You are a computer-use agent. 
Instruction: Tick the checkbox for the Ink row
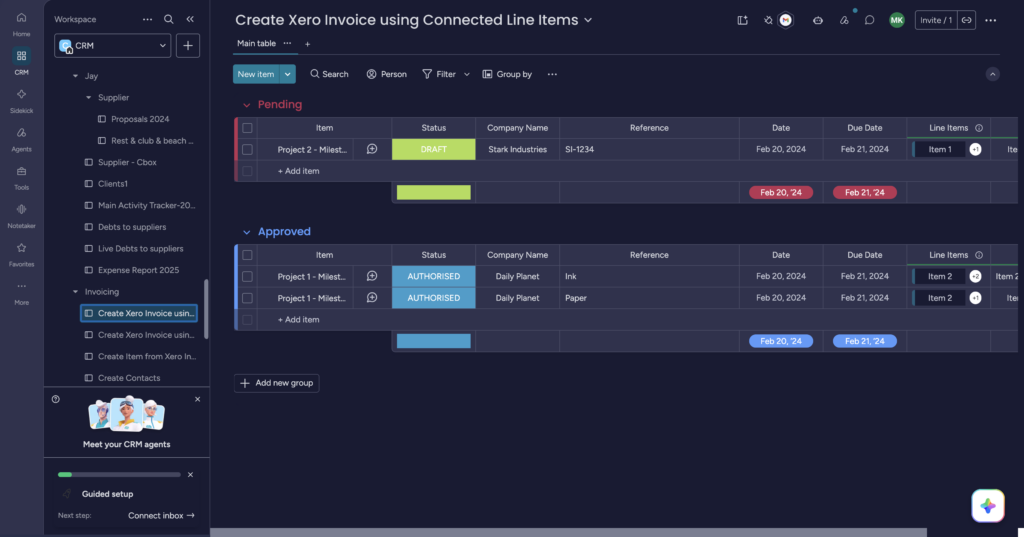[248, 276]
